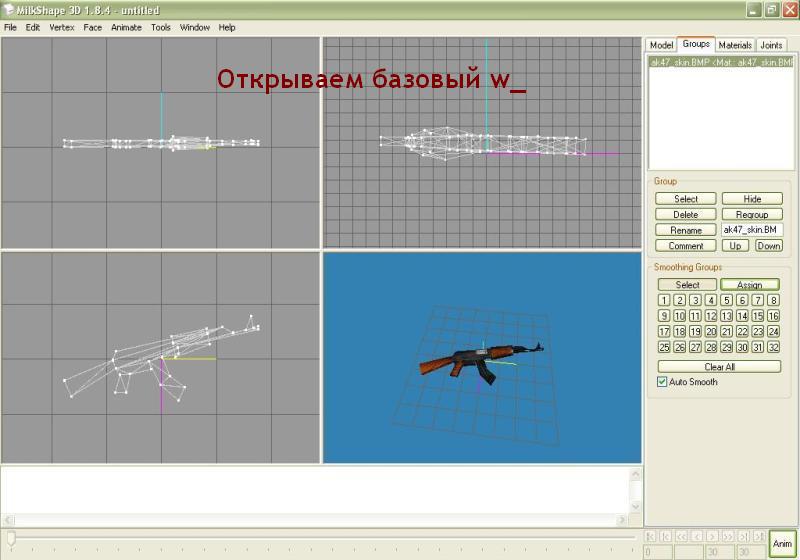The width and height of the screenshot is (800, 560).
Task: Toggle the Auto Smooth checkbox
Action: point(662,382)
